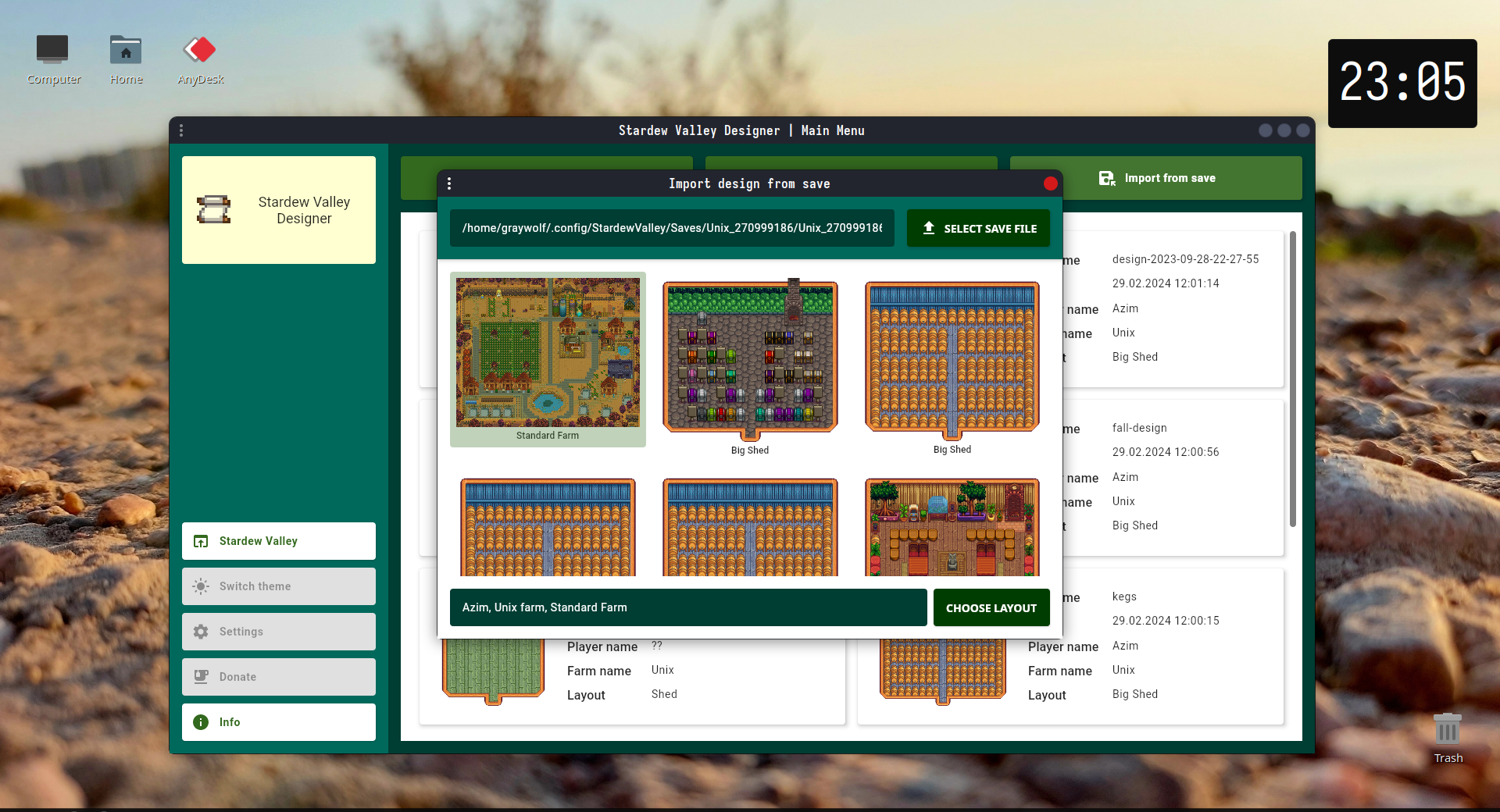The height and width of the screenshot is (812, 1500).
Task: Click the Import from save button
Action: pyautogui.click(x=1156, y=178)
